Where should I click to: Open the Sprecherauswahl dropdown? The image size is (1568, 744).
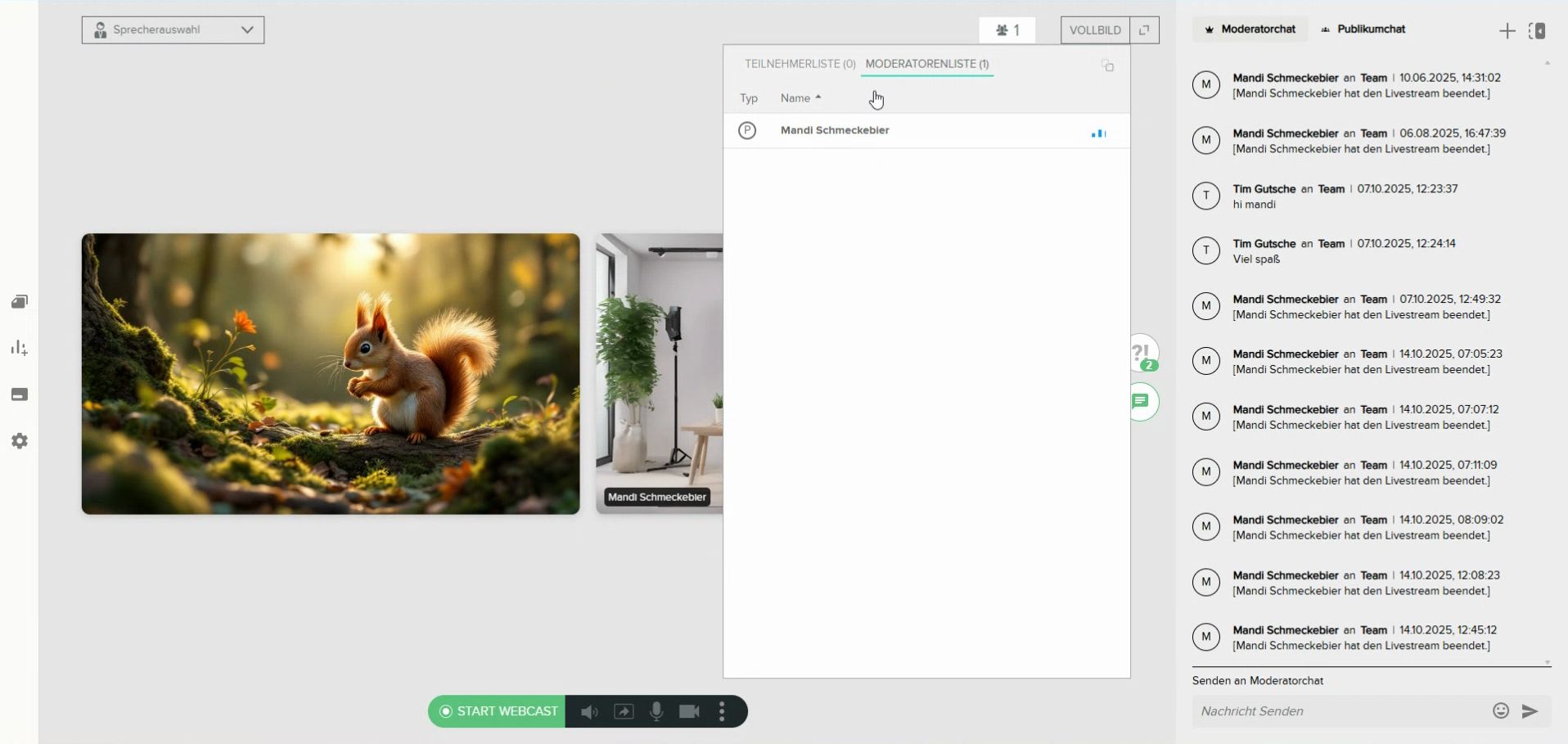[173, 30]
